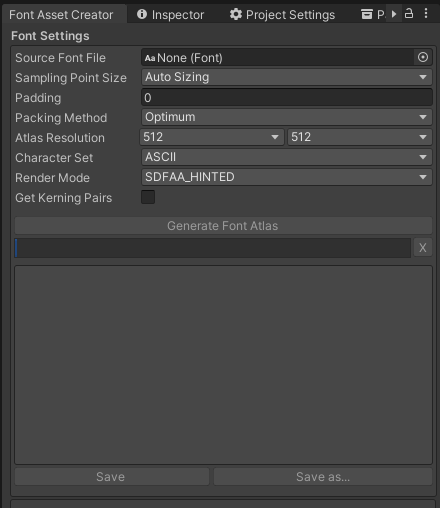This screenshot has width=440, height=508.
Task: Enable the Get Kerning Pairs checkbox
Action: click(148, 197)
